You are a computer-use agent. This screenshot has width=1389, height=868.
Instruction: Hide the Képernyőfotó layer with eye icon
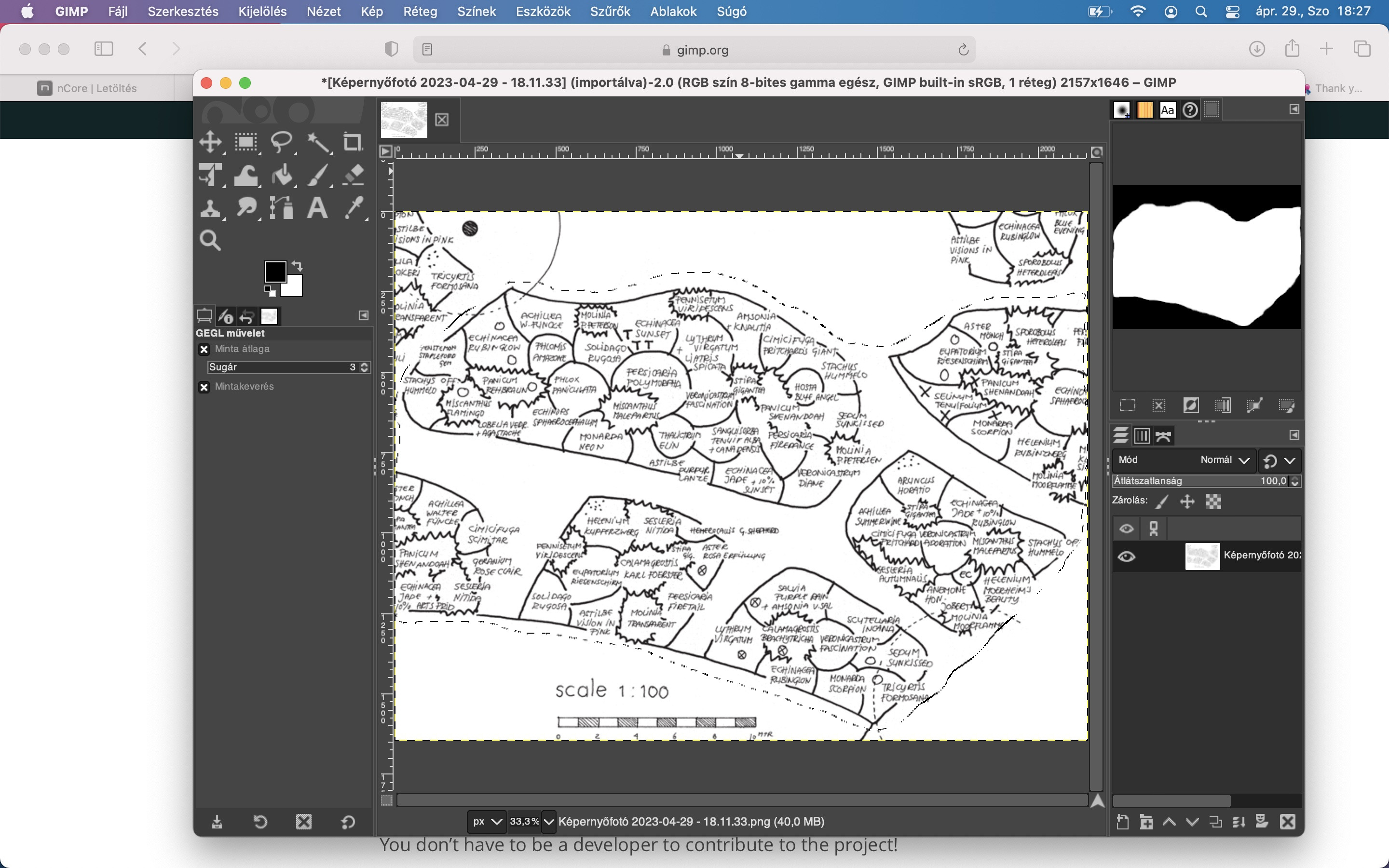pyautogui.click(x=1126, y=556)
